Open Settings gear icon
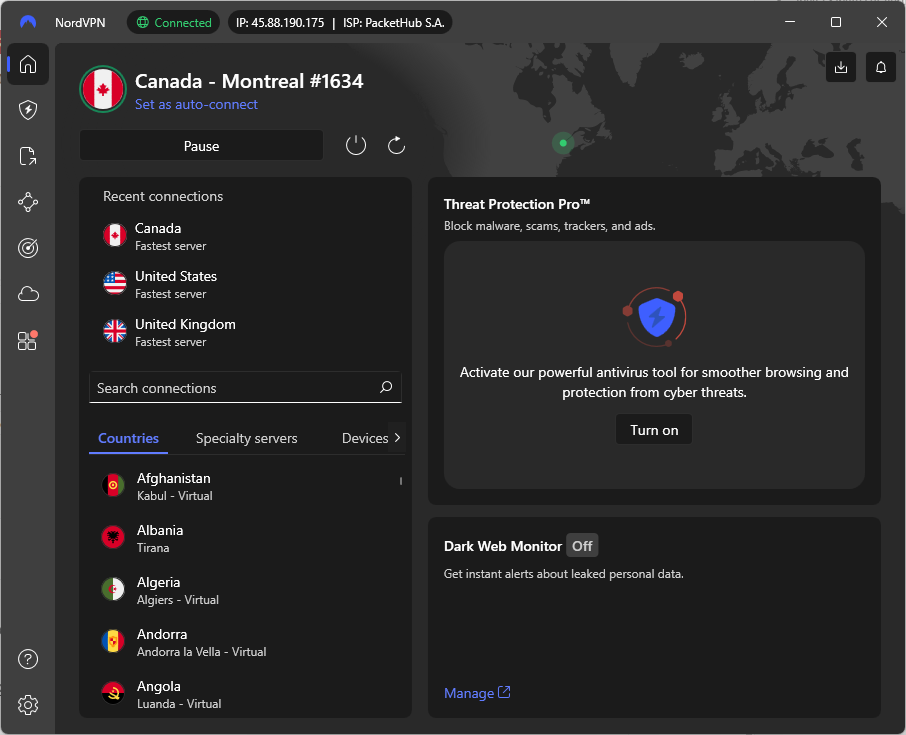This screenshot has width=906, height=735. (x=28, y=705)
